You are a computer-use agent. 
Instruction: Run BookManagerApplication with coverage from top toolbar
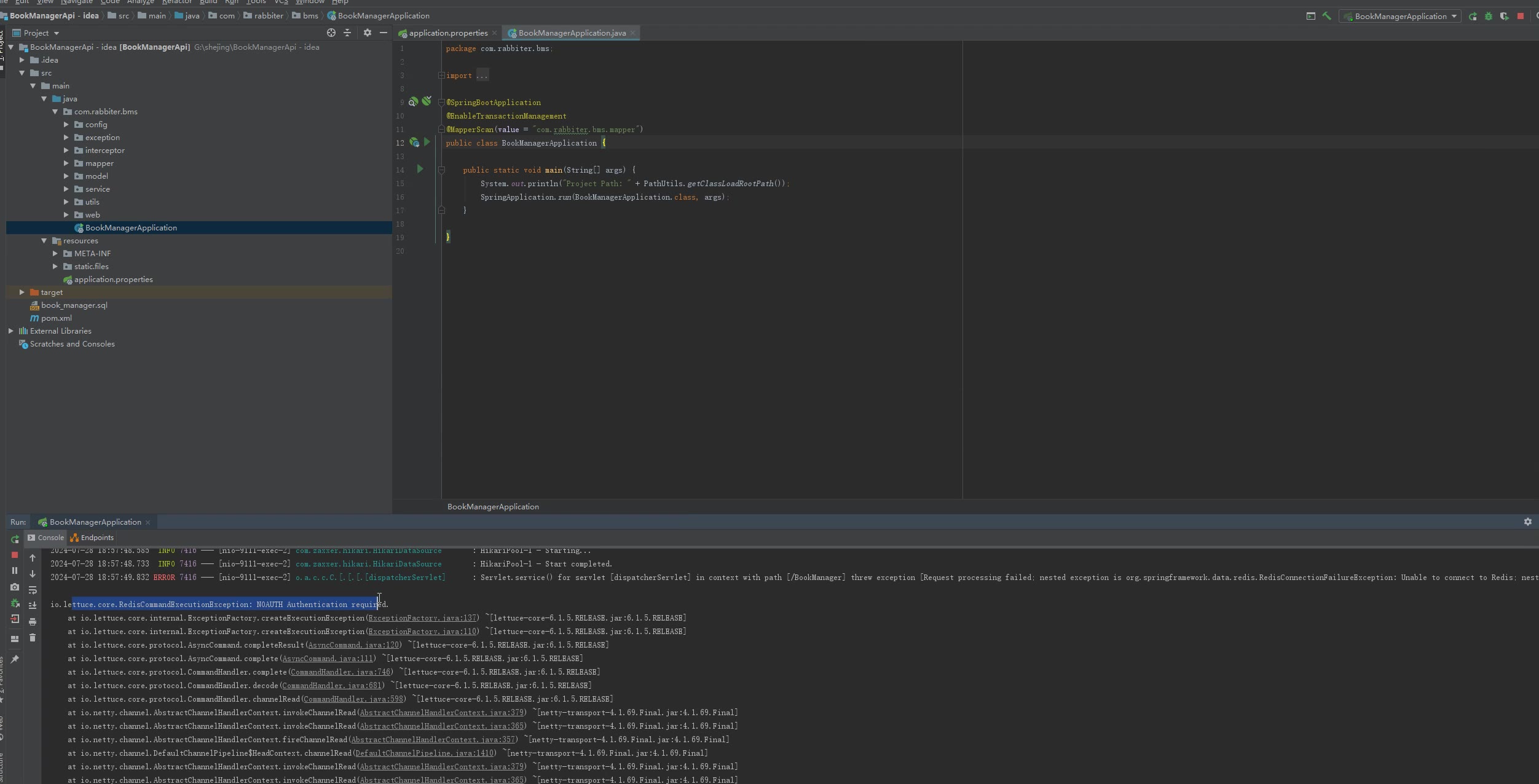1504,17
